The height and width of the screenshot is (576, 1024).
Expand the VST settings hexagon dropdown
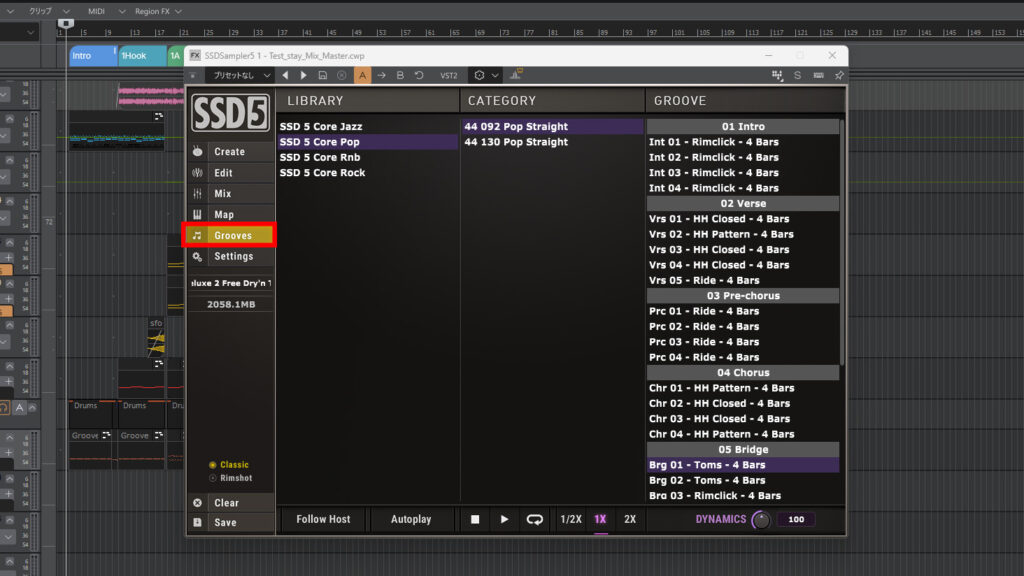(x=486, y=75)
